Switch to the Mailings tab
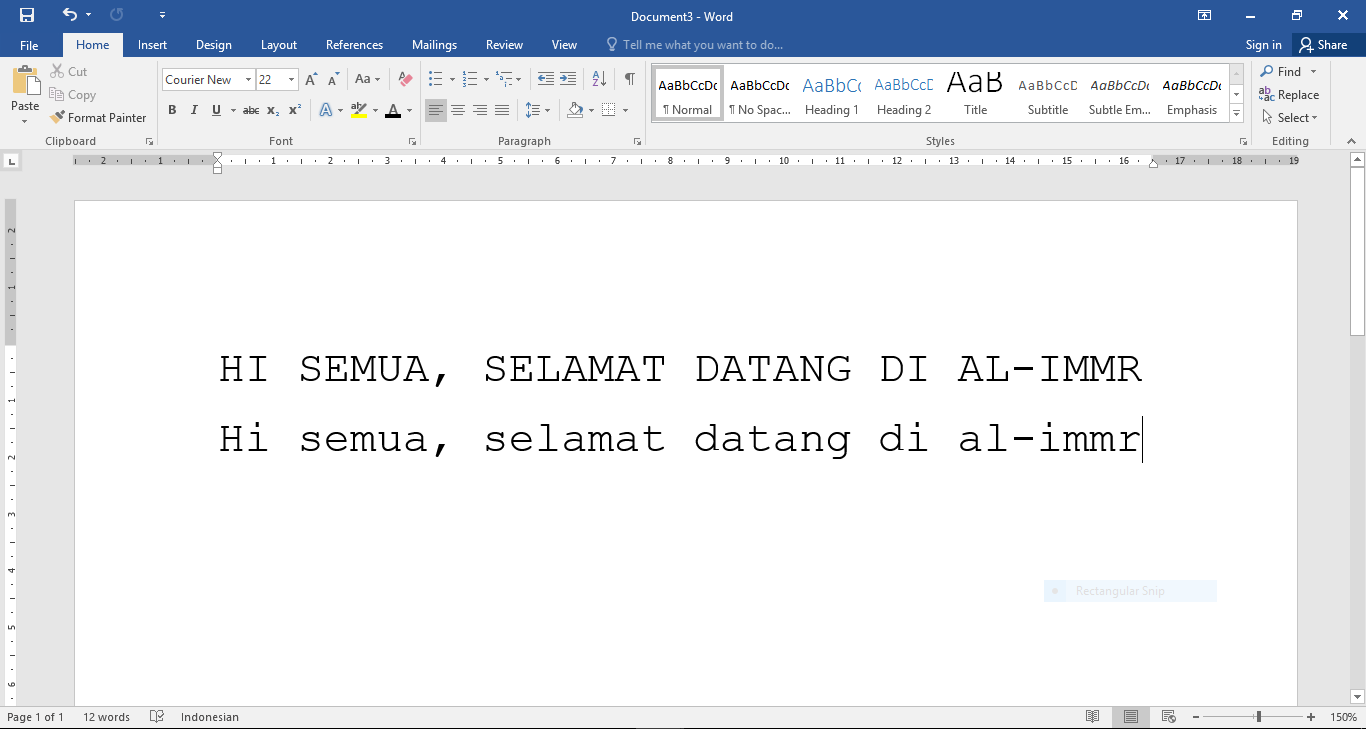 coord(434,44)
